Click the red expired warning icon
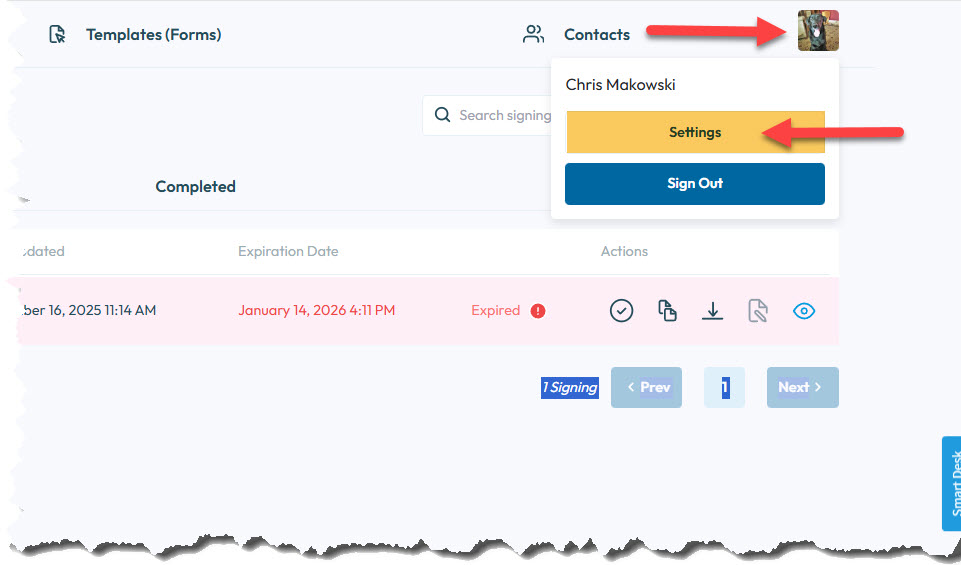 point(538,311)
